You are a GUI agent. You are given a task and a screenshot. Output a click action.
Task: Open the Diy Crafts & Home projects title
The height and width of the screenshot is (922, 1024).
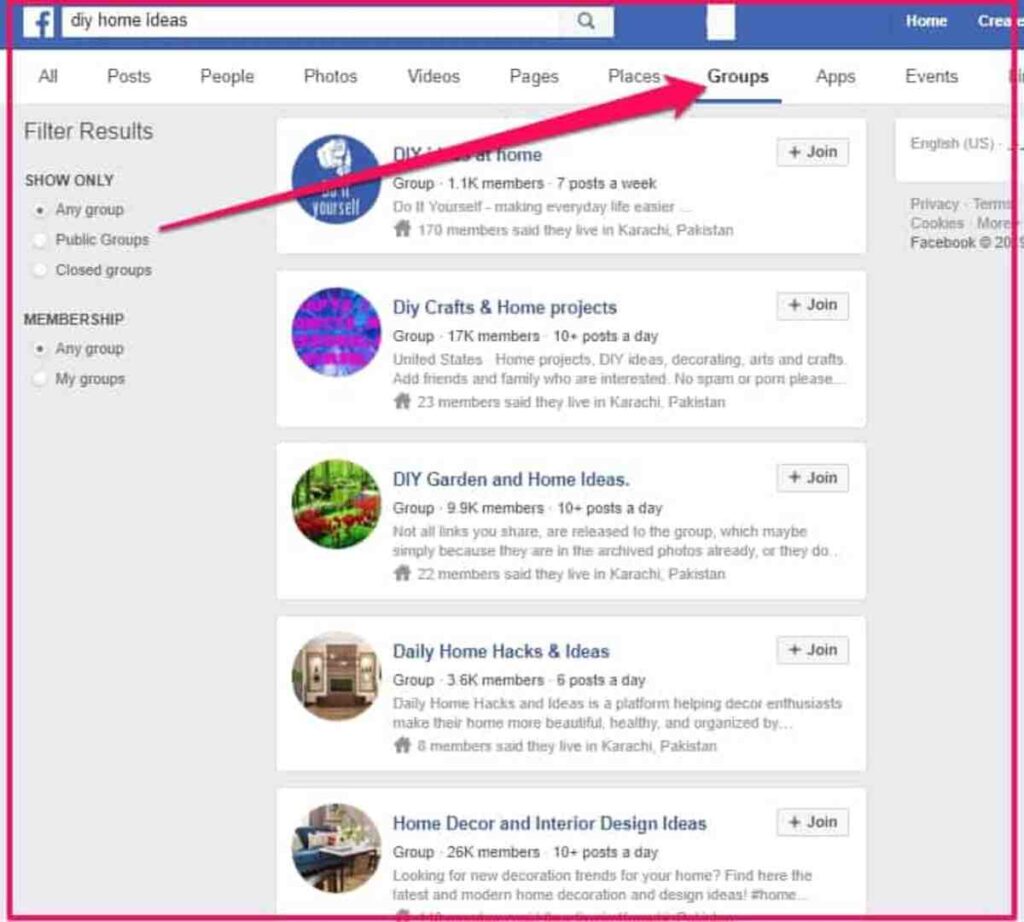[x=505, y=308]
